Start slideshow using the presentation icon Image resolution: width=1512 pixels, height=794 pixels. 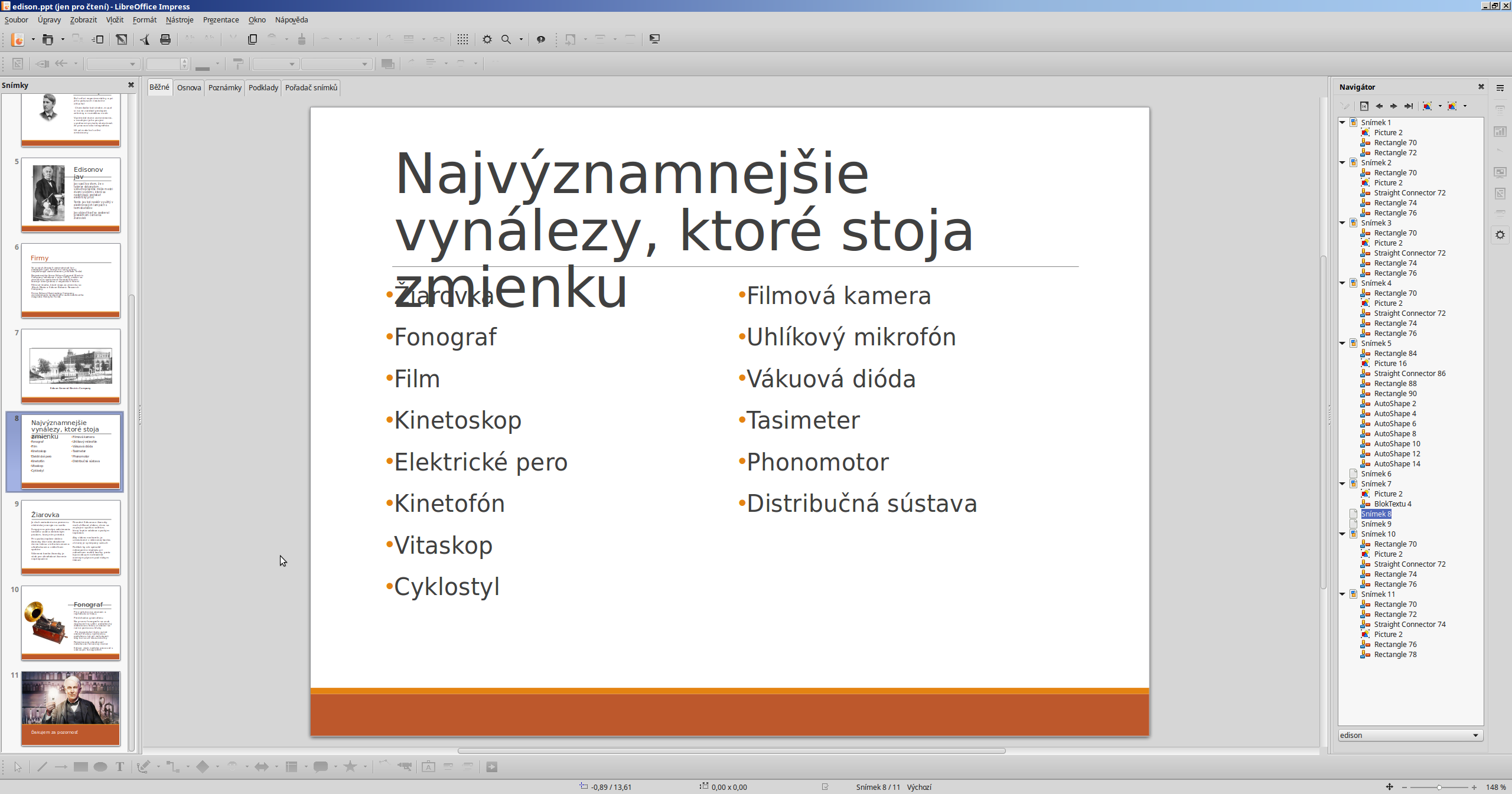point(654,40)
